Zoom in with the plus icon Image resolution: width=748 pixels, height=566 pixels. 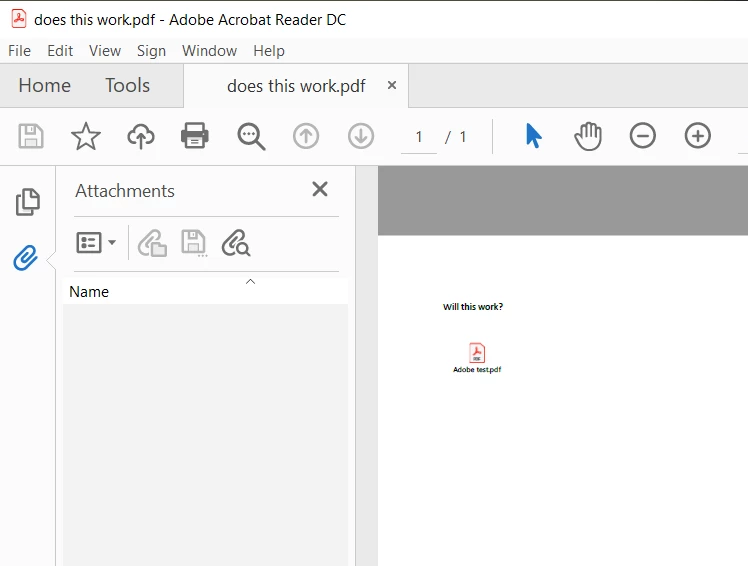(x=697, y=136)
